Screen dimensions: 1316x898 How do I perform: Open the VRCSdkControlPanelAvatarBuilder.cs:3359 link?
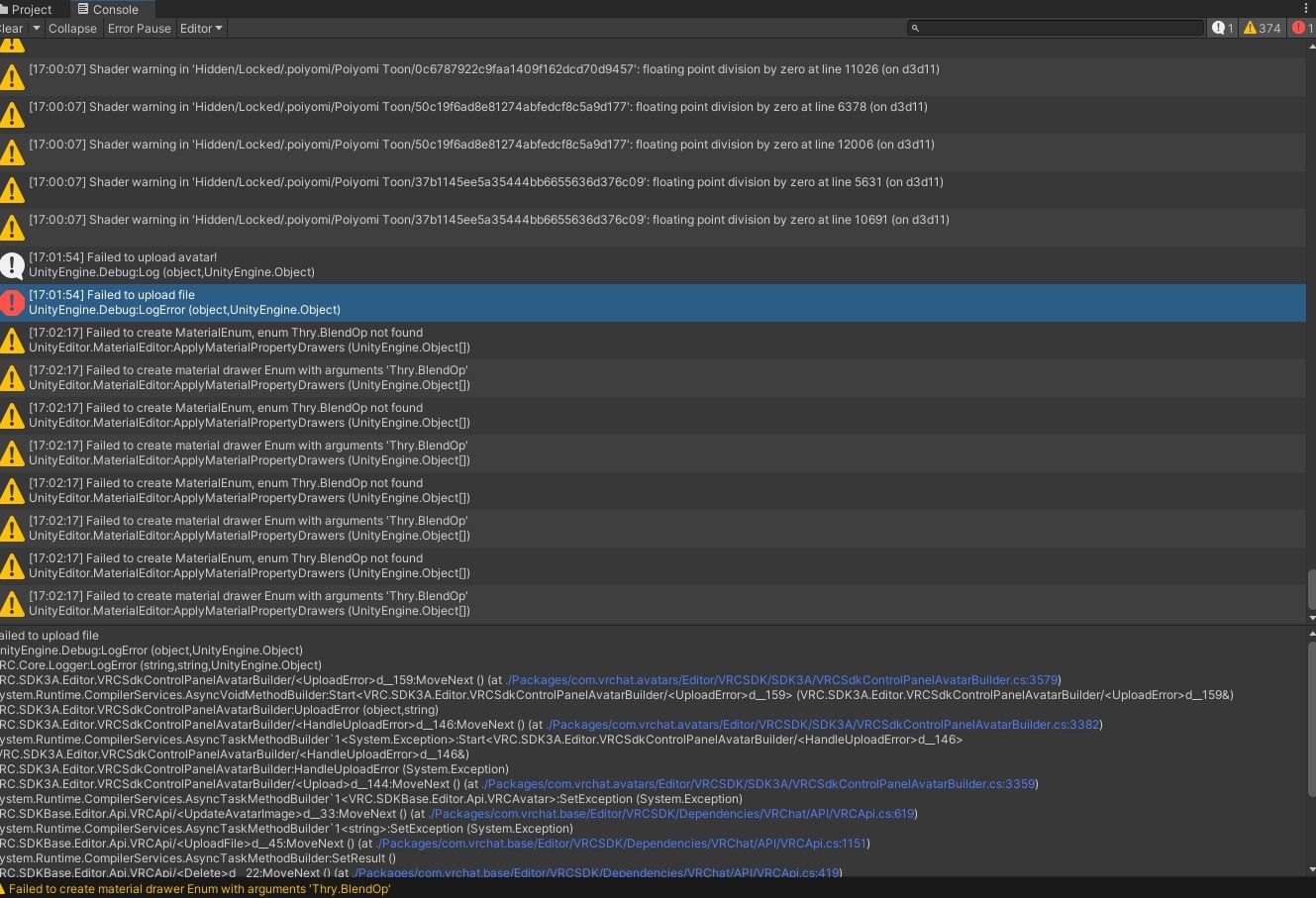tap(759, 784)
